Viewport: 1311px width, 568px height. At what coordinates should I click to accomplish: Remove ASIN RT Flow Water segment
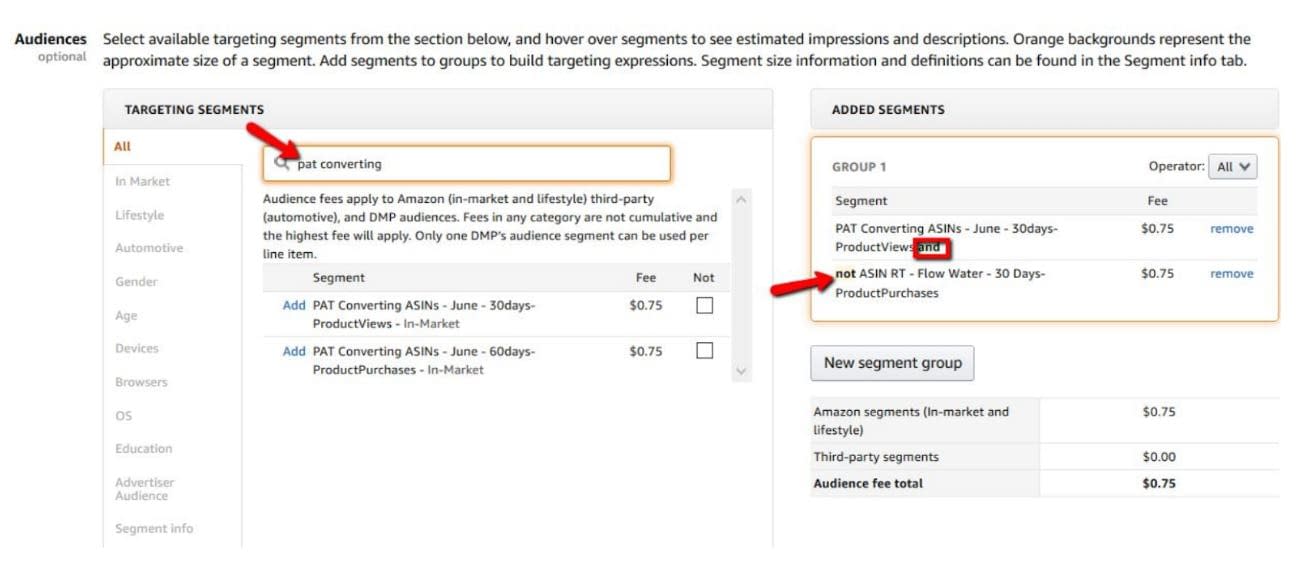coord(1231,274)
